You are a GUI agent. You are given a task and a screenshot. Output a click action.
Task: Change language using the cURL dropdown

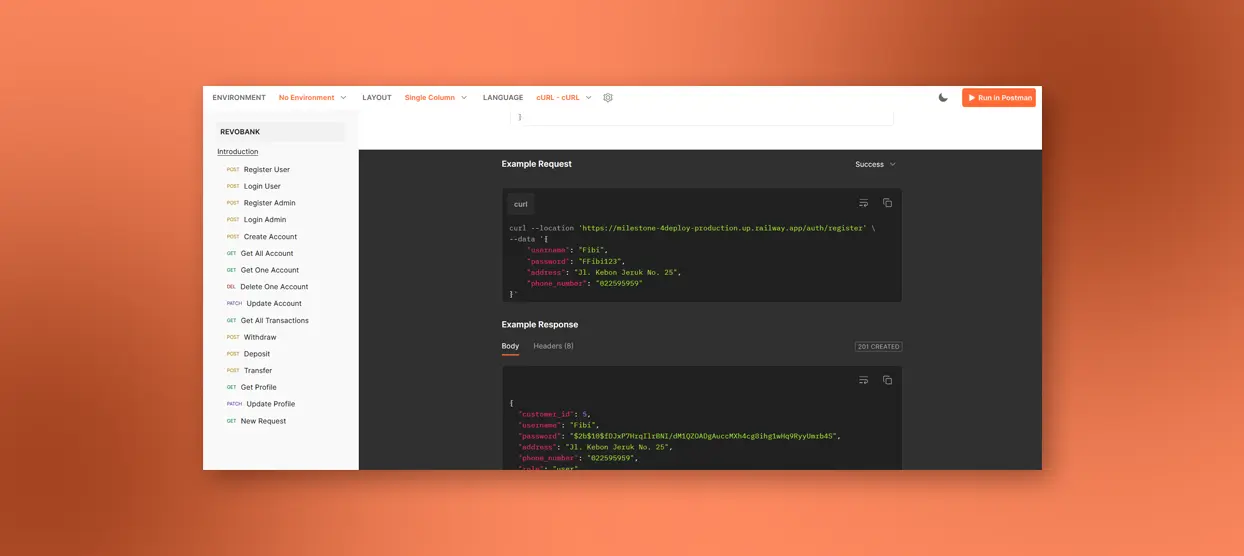564,98
